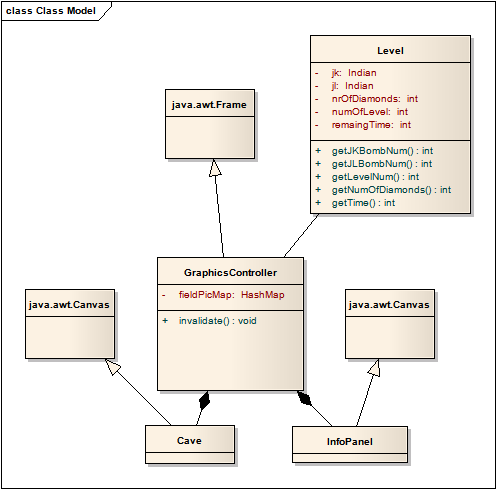Image resolution: width=496 pixels, height=489 pixels.
Task: Select the nrOfDiamonds: int attribute
Action: [375, 99]
